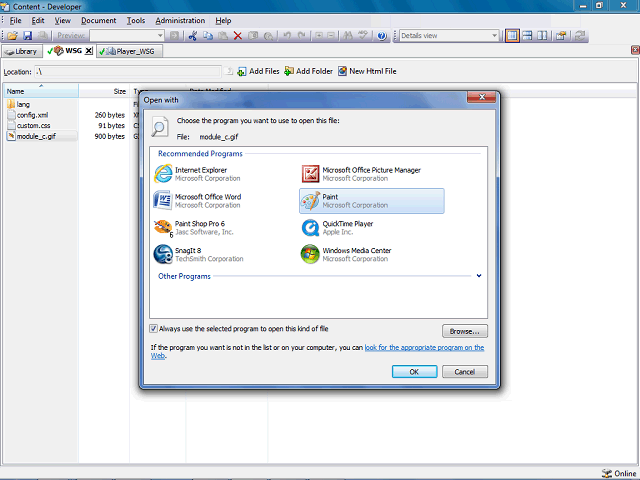Click the print icon next to Save
The width and height of the screenshot is (640, 480).
point(42,36)
